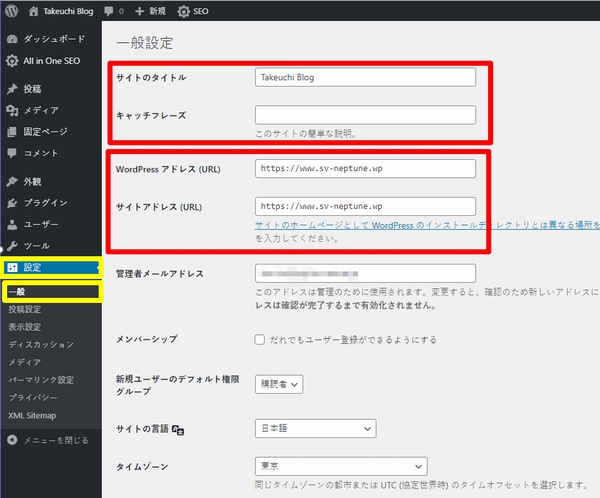Open 表示設定 submenu
This screenshot has height=498, width=600.
click(x=25, y=327)
